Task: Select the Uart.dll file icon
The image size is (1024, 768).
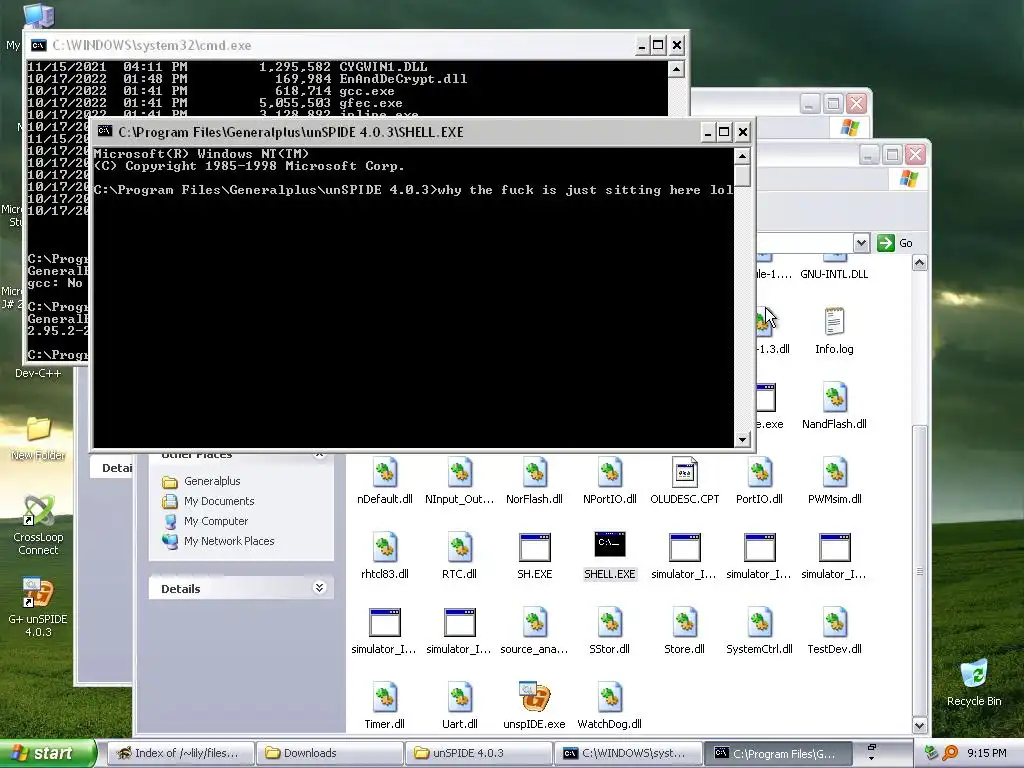Action: (x=460, y=697)
